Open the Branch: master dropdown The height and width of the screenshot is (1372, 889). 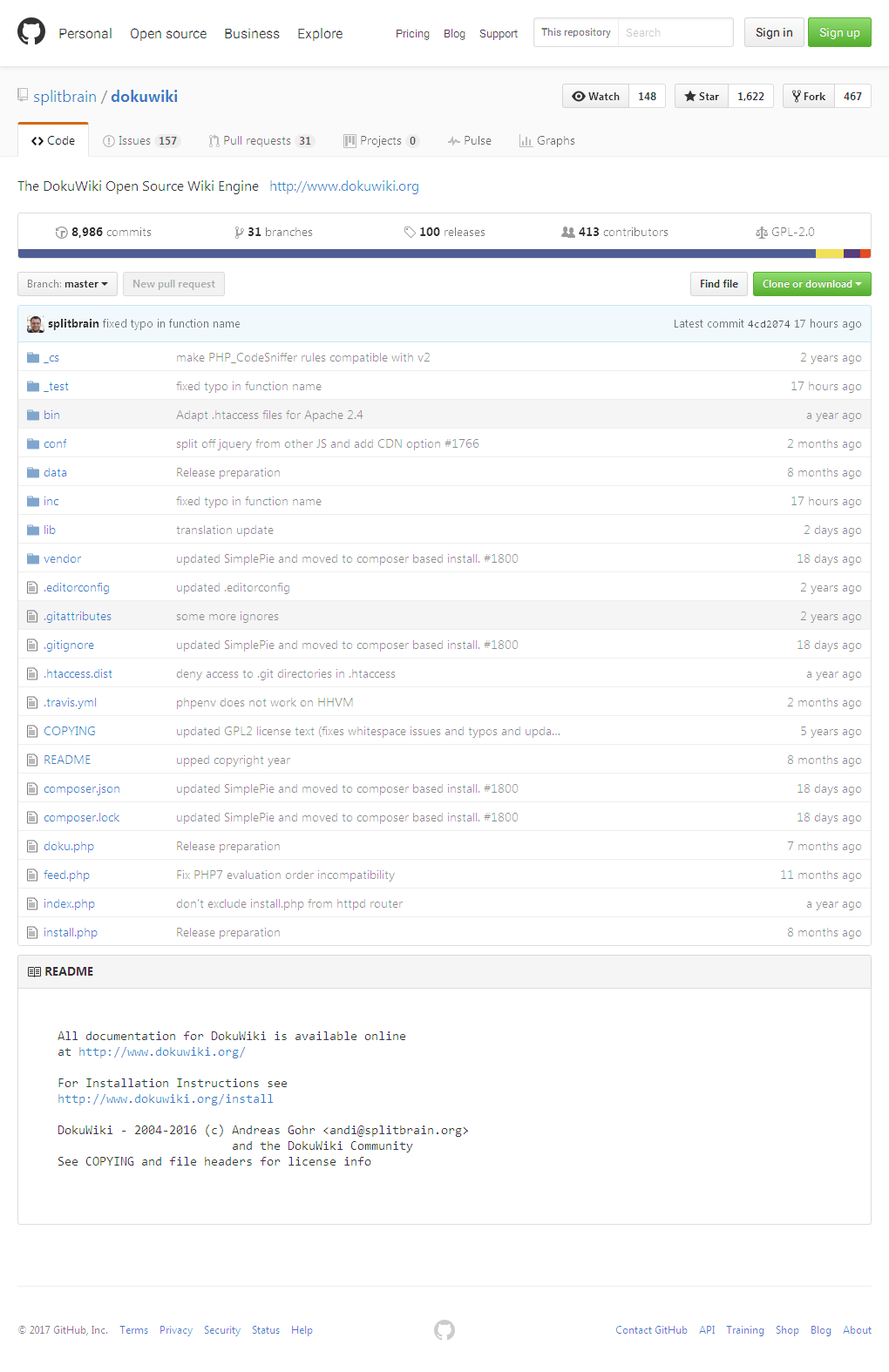click(x=67, y=284)
